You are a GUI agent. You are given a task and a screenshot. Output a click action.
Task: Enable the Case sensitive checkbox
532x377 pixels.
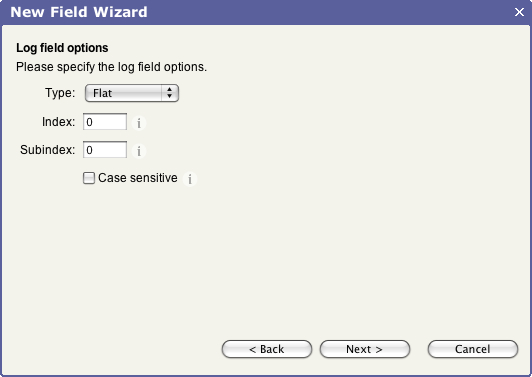[89, 178]
